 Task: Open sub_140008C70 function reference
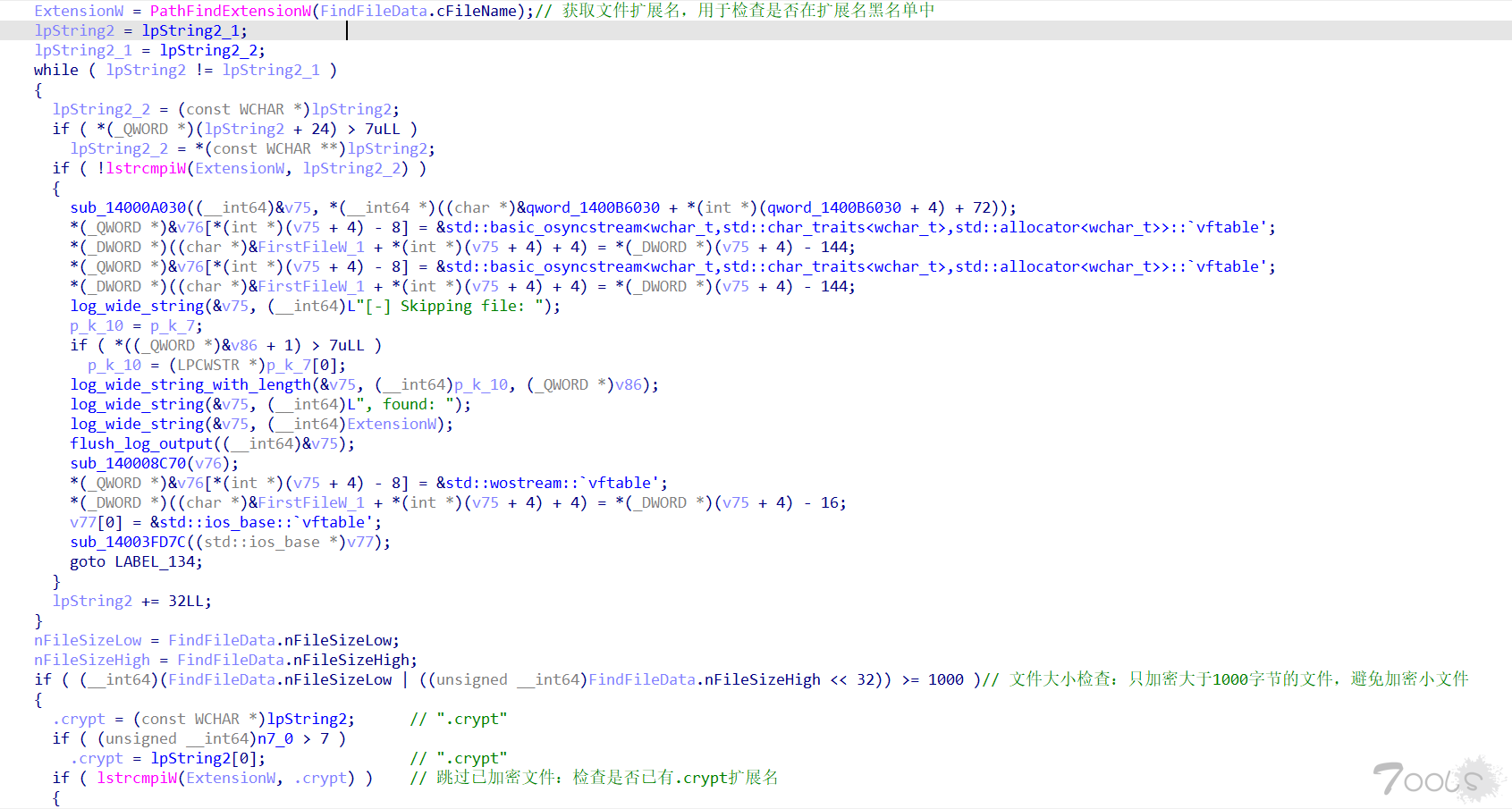(x=128, y=463)
